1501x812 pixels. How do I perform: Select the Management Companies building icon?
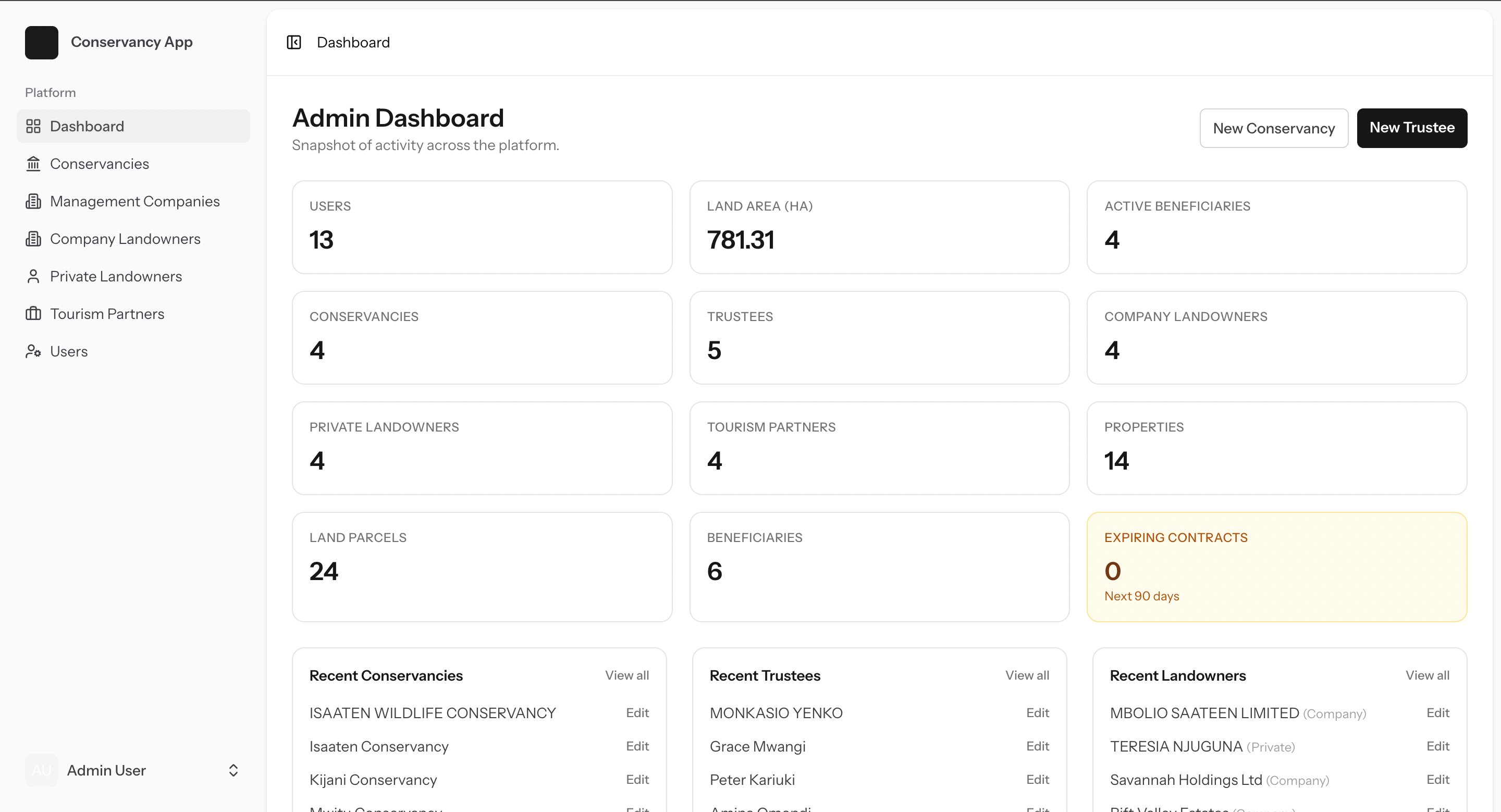tap(34, 201)
